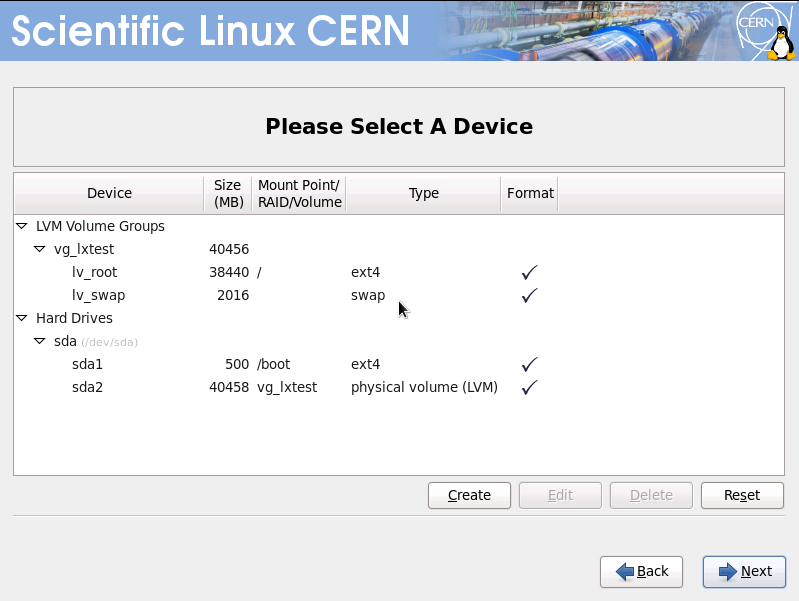Screen dimensions: 799x601
Task: Collapse the LVM Volume Groups tree
Action: point(21,226)
